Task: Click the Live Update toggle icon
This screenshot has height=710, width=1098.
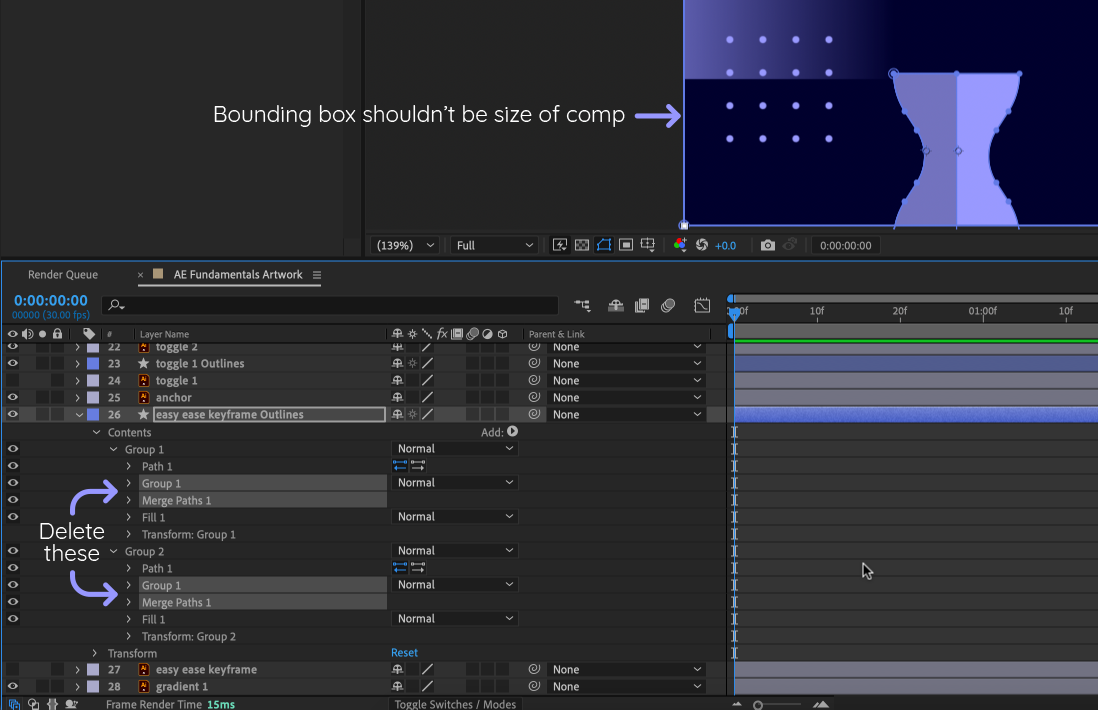Action: click(560, 245)
